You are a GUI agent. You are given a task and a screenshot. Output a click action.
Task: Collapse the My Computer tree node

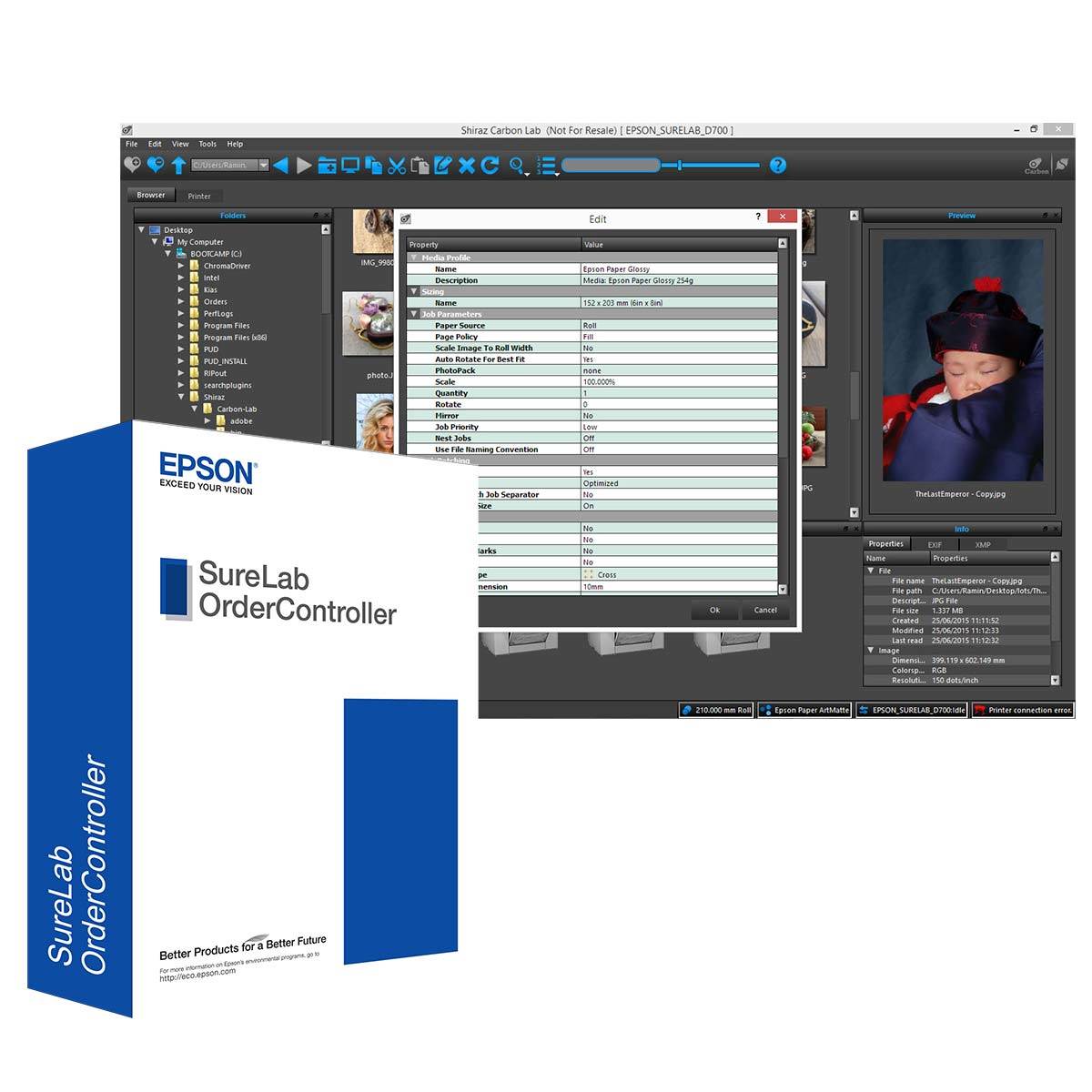tap(155, 242)
